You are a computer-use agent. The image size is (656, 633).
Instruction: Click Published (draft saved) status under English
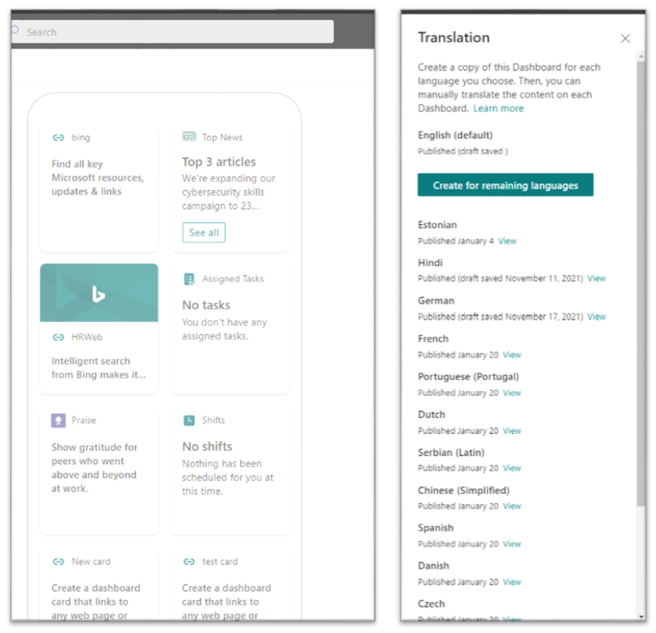(463, 151)
